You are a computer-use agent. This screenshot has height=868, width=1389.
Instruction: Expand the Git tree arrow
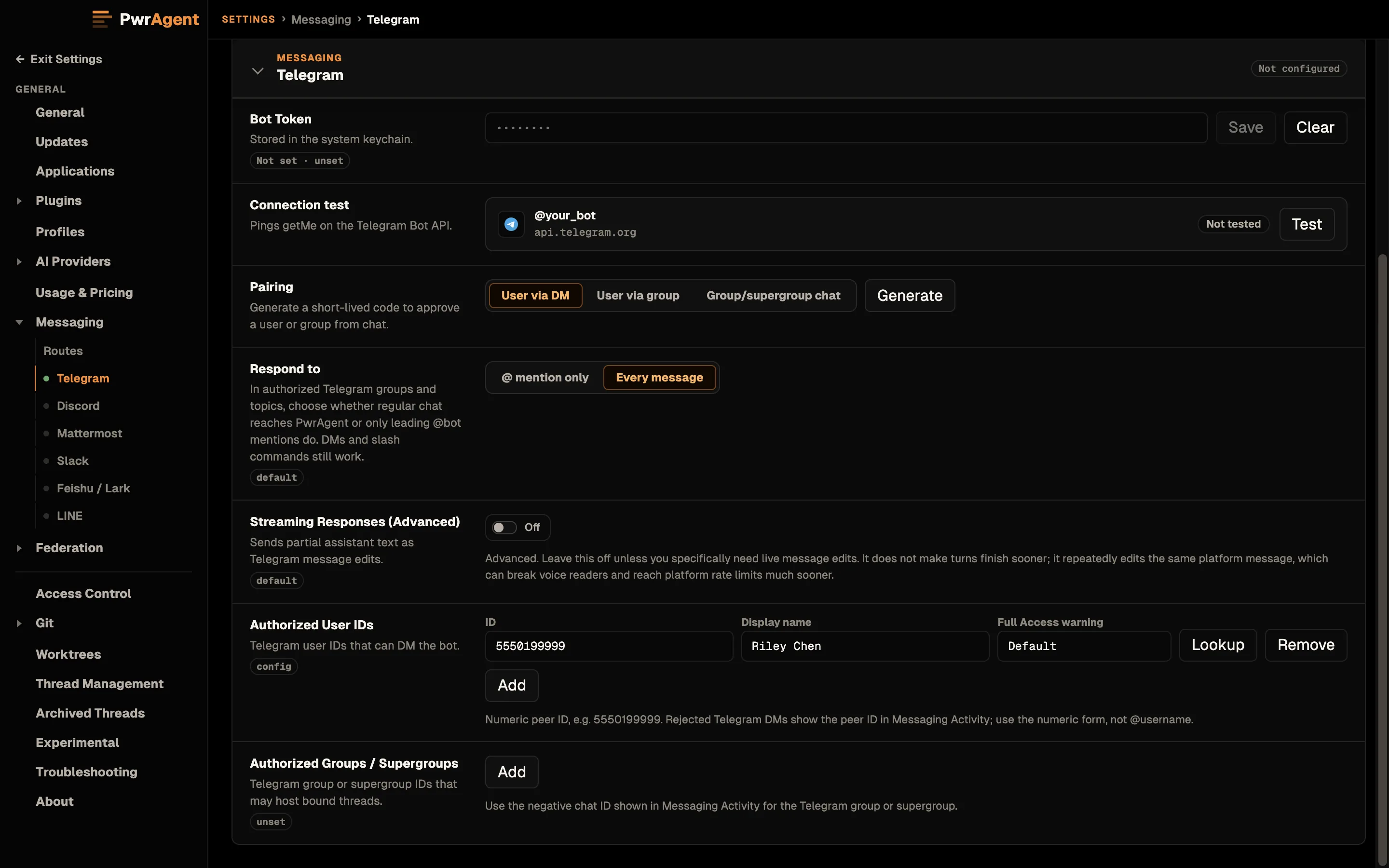tap(19, 624)
